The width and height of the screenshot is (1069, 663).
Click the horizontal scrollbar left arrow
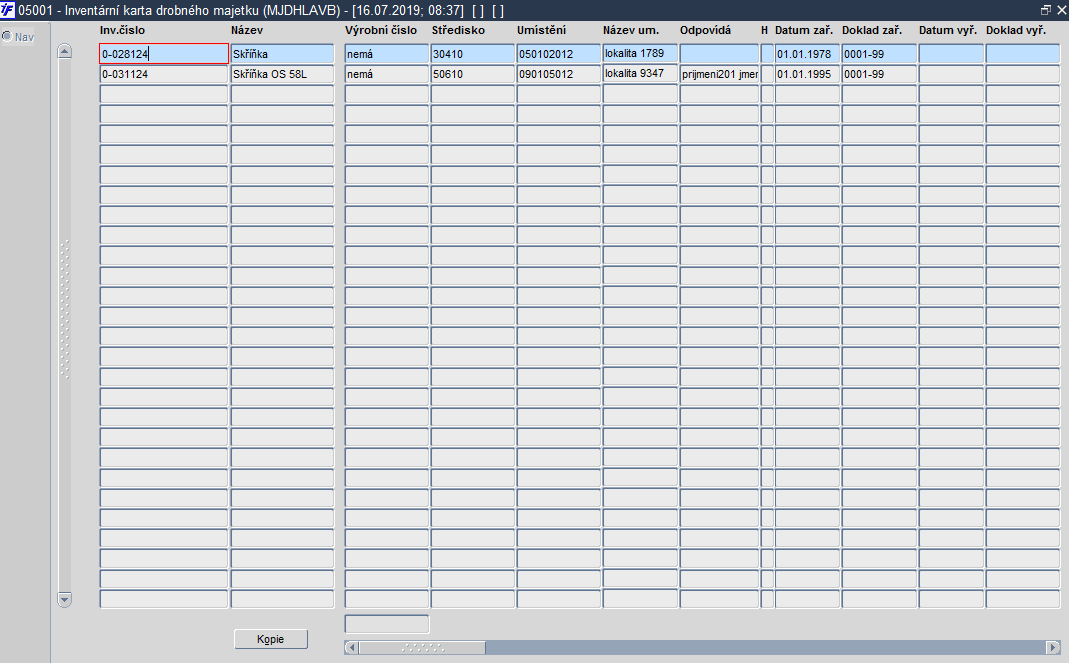(352, 647)
